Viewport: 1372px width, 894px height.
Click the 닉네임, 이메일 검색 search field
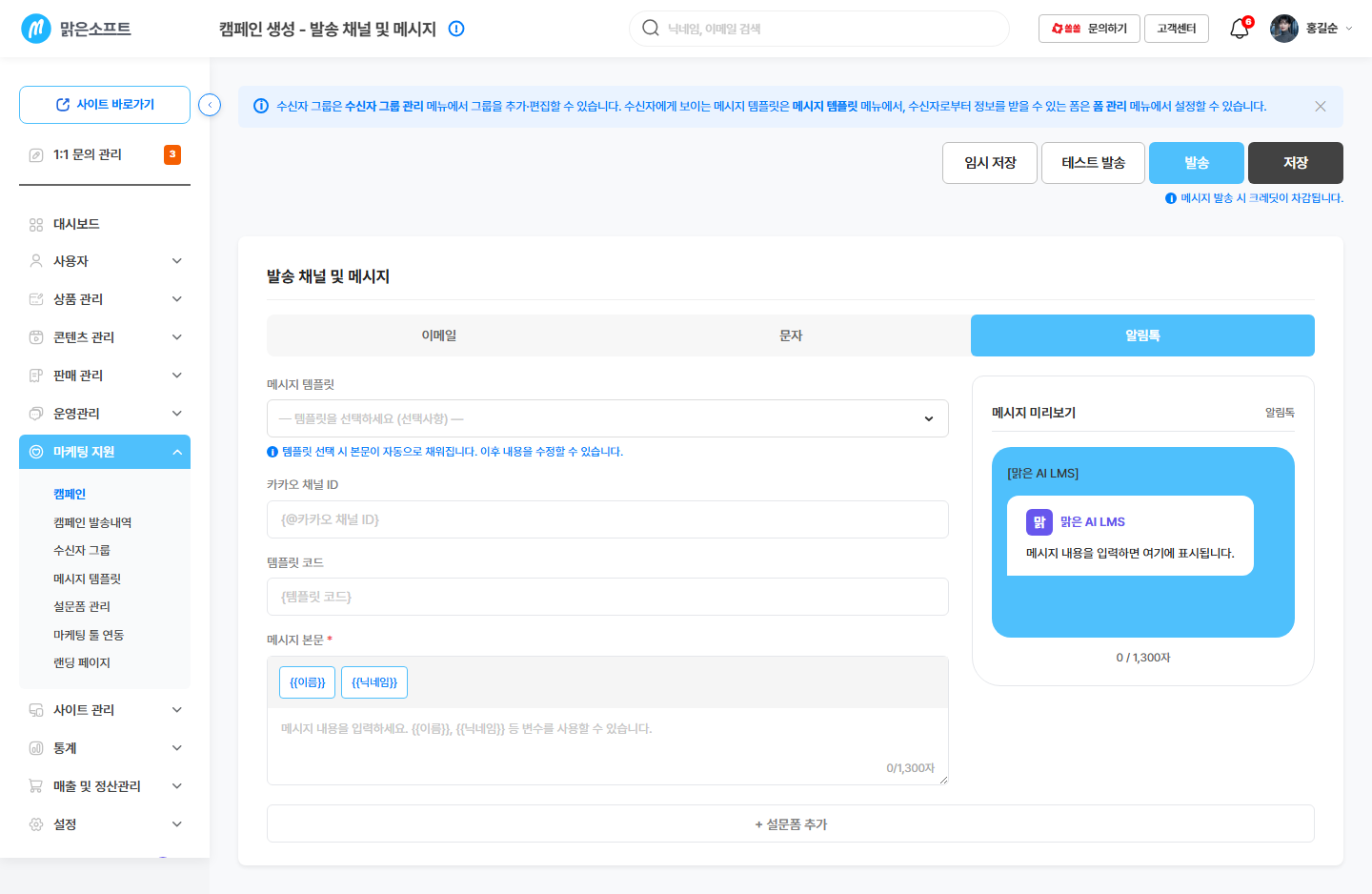click(x=819, y=29)
